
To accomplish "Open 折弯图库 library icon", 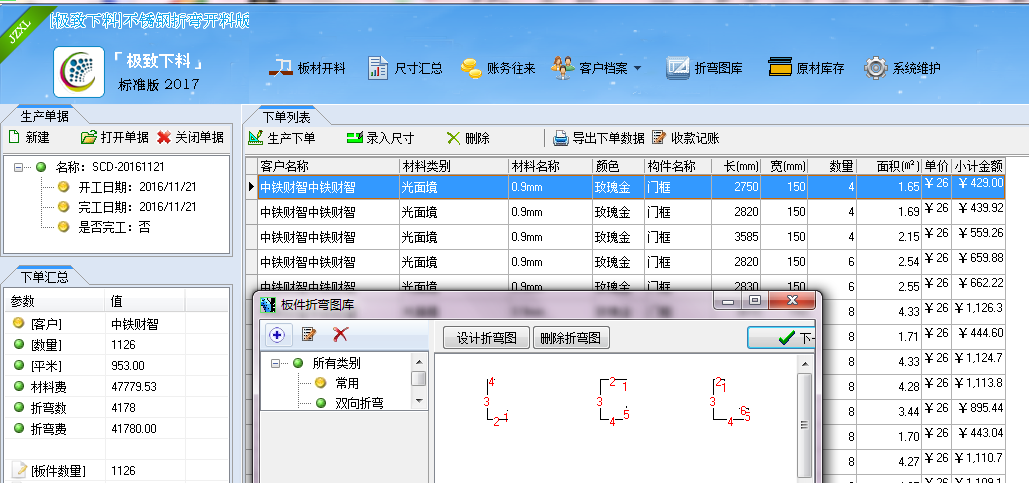I will point(678,68).
